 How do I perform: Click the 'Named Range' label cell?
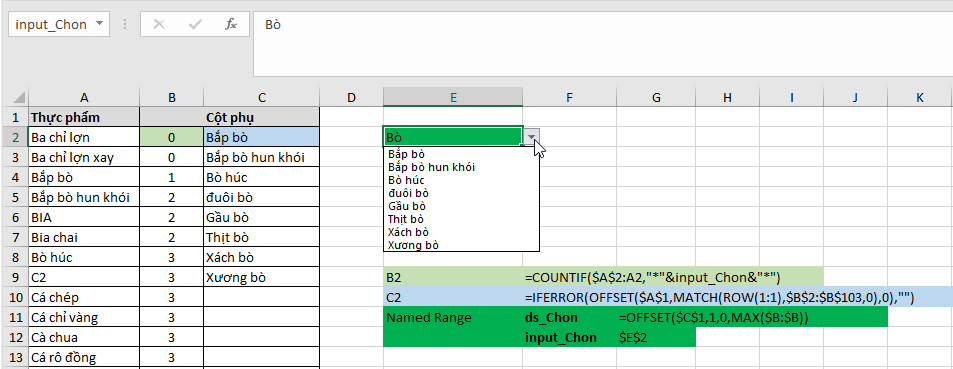(453, 317)
